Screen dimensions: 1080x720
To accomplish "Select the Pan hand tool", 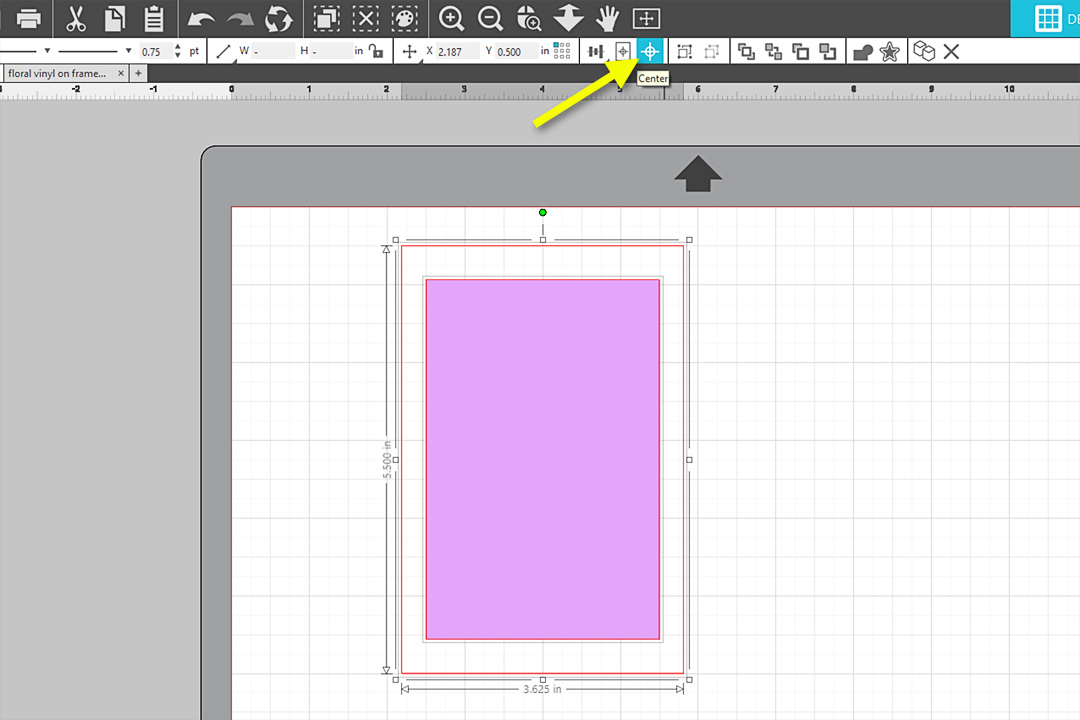I will point(607,18).
